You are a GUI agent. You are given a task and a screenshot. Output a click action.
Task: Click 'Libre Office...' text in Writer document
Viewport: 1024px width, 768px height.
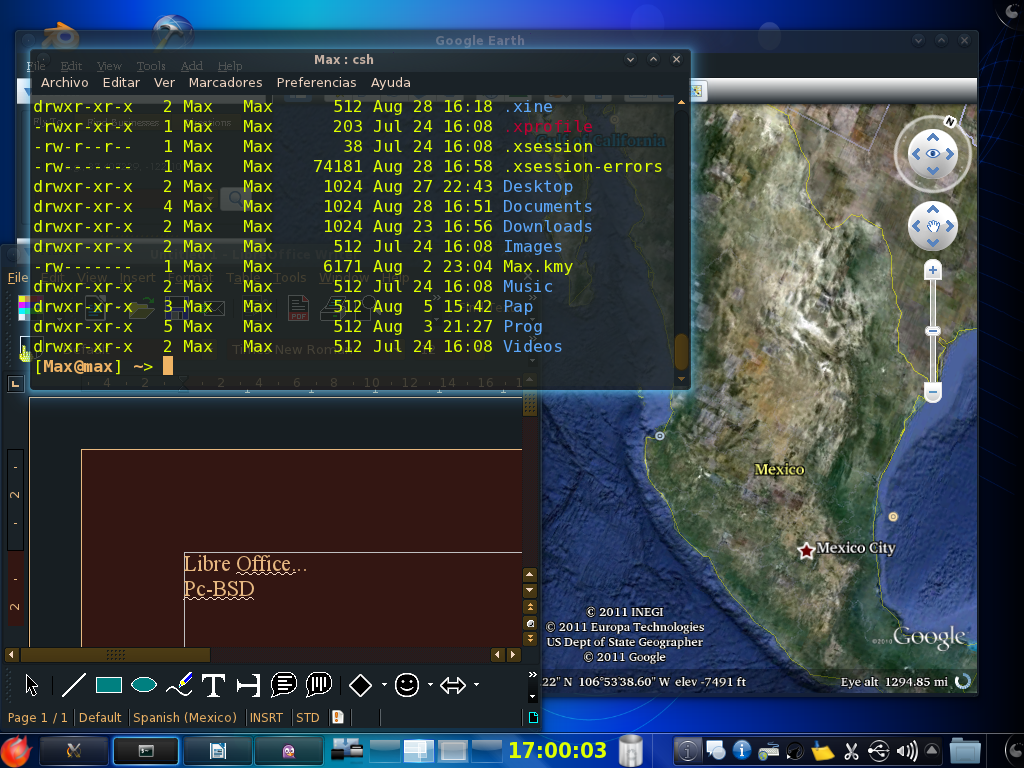click(x=245, y=564)
